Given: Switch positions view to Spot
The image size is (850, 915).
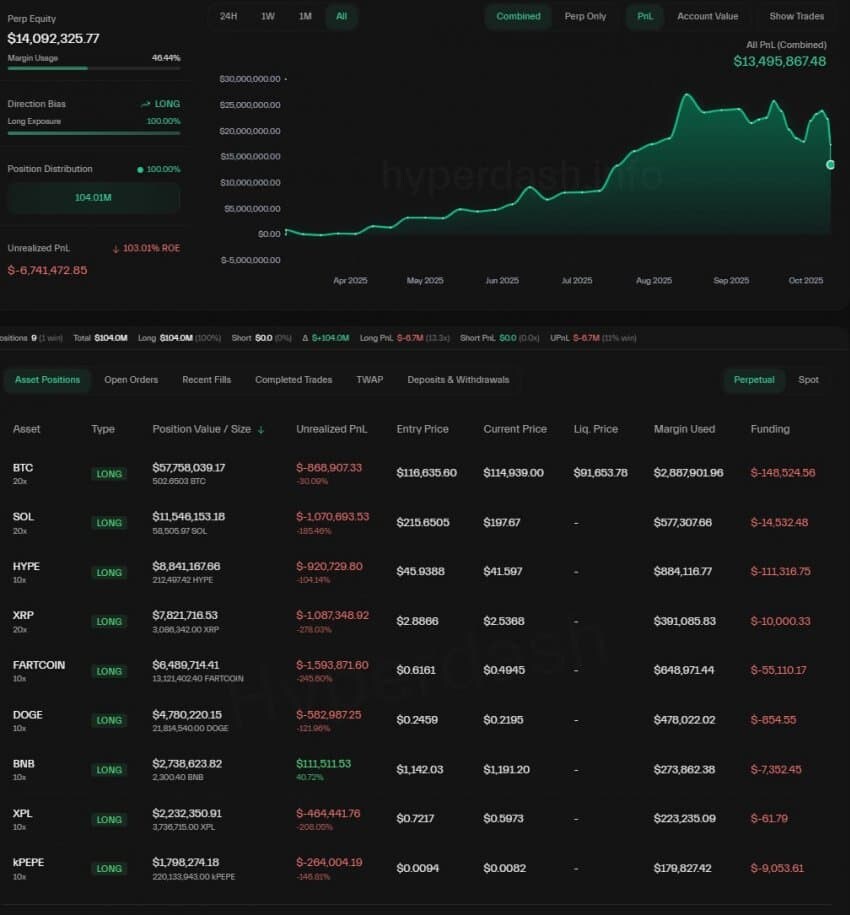Looking at the screenshot, I should point(808,380).
